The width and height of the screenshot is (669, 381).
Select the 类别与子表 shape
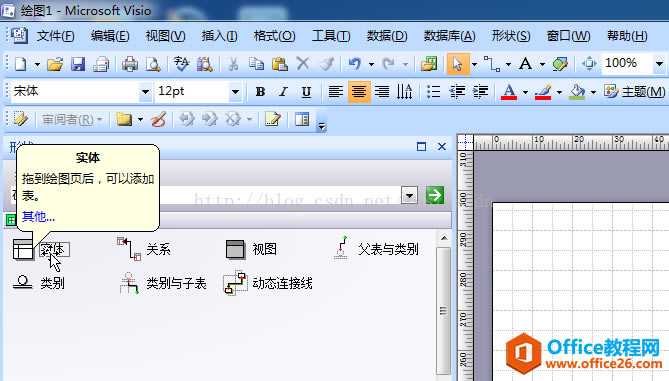coord(163,283)
